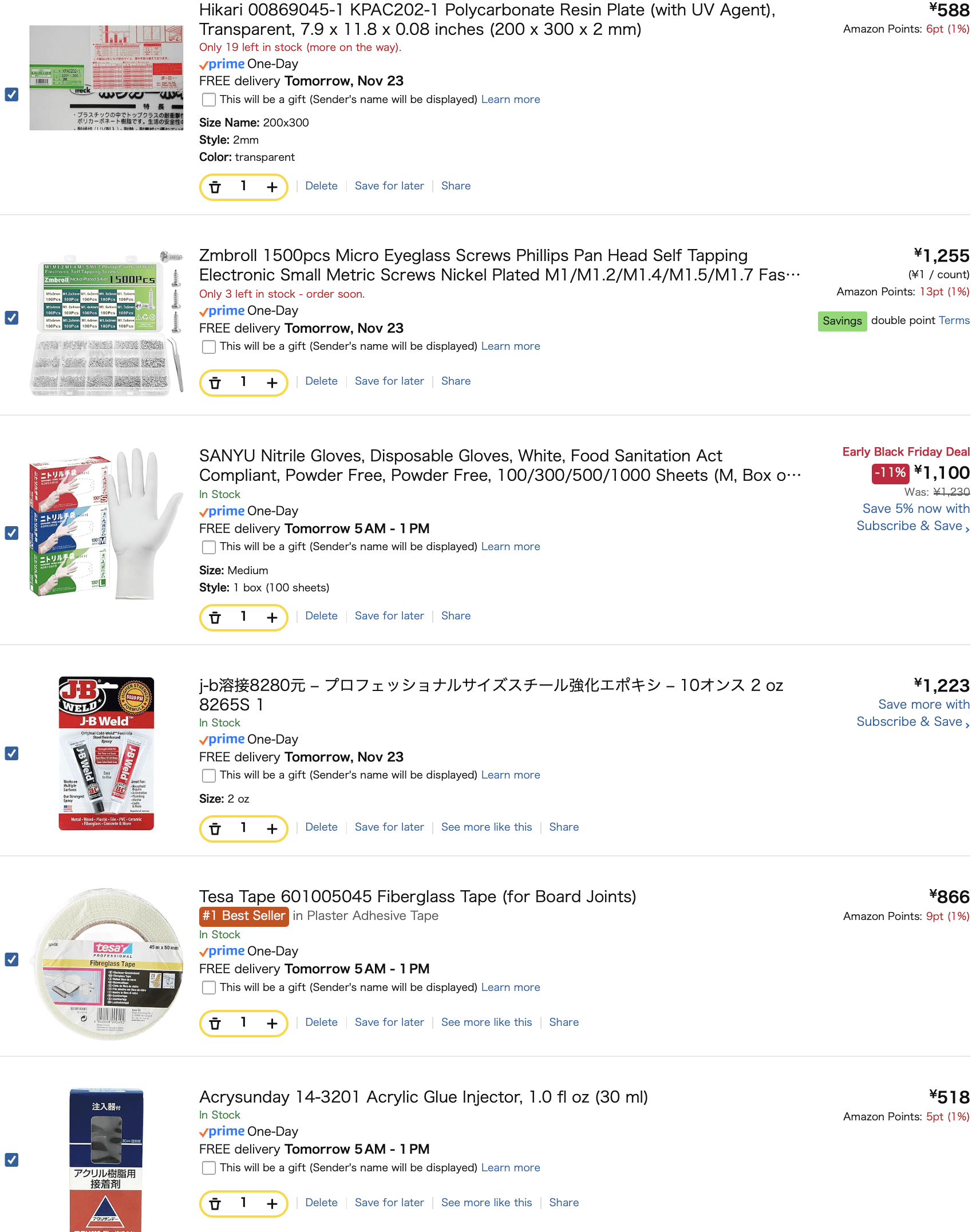Delete the Acrysunday Glue Injector from cart
Screen dimensions: 980x1232
(321, 1203)
